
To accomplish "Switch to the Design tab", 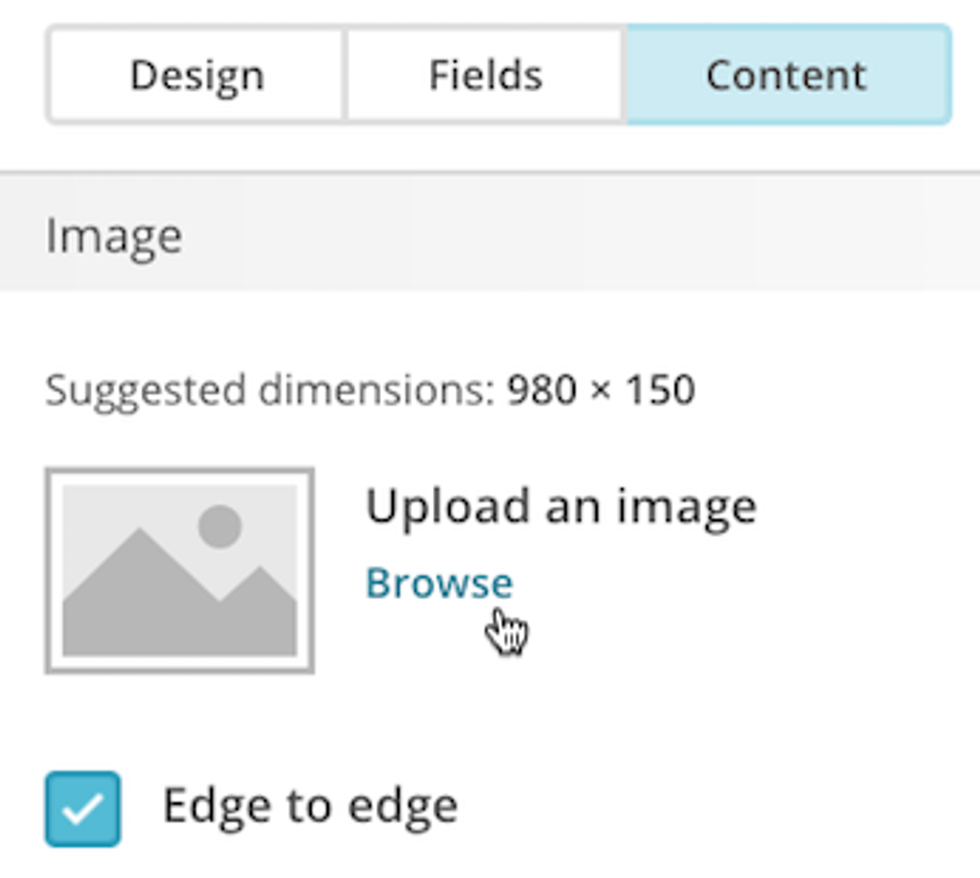I will point(197,76).
